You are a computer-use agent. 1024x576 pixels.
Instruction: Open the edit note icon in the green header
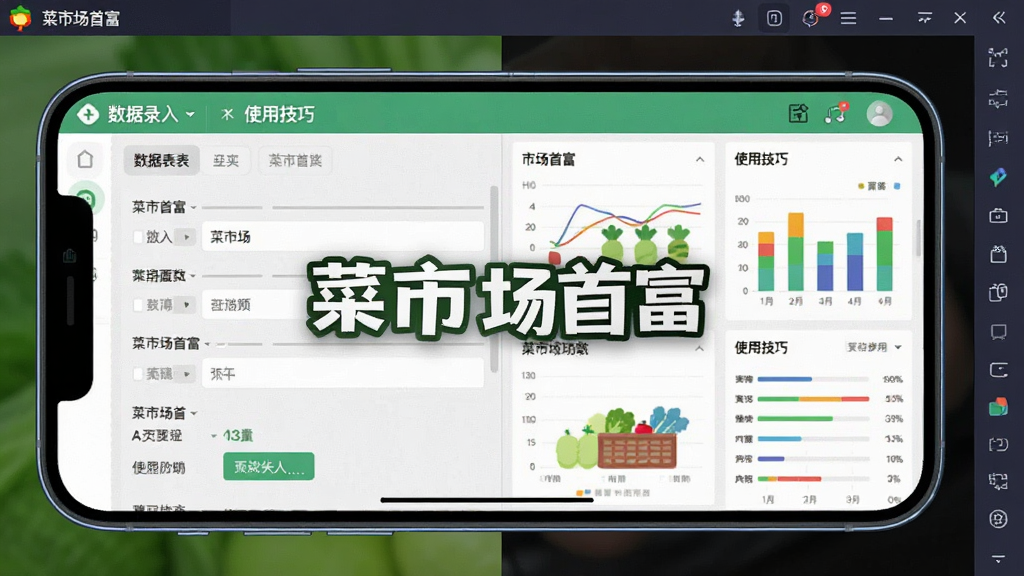[x=798, y=114]
